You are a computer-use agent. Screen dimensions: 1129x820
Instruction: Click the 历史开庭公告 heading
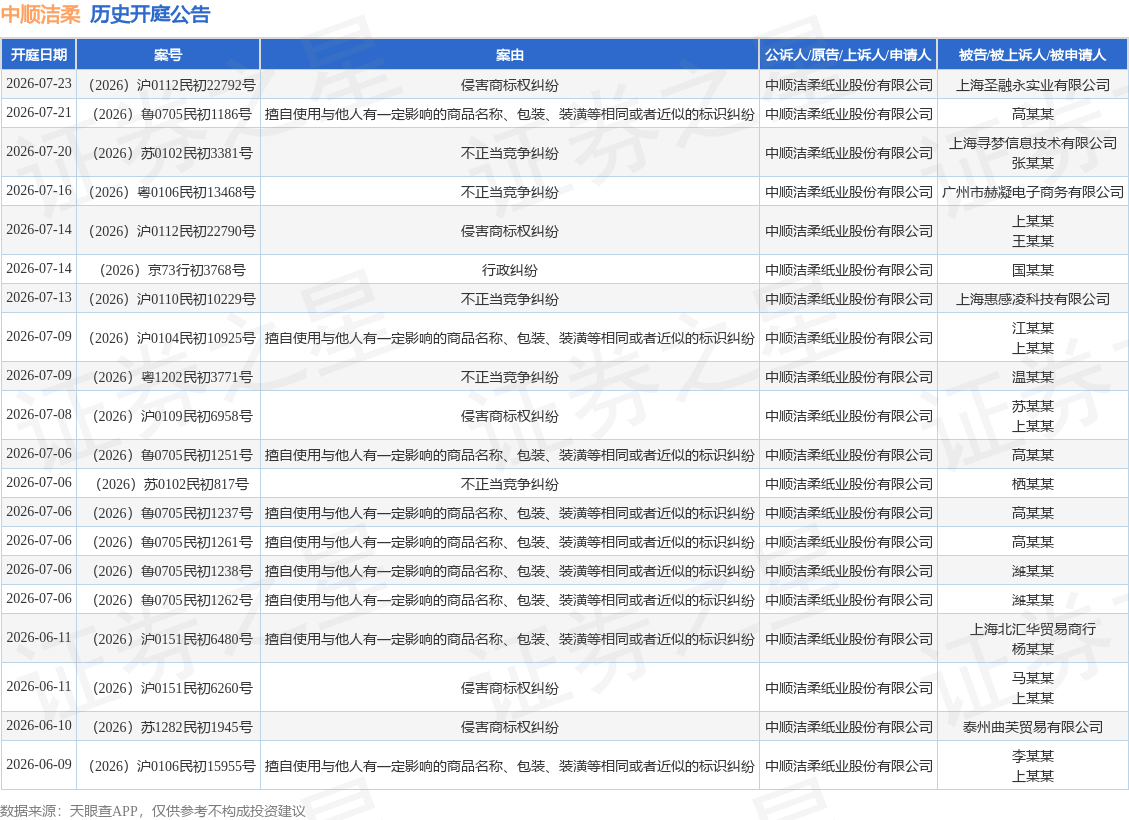pyautogui.click(x=150, y=14)
